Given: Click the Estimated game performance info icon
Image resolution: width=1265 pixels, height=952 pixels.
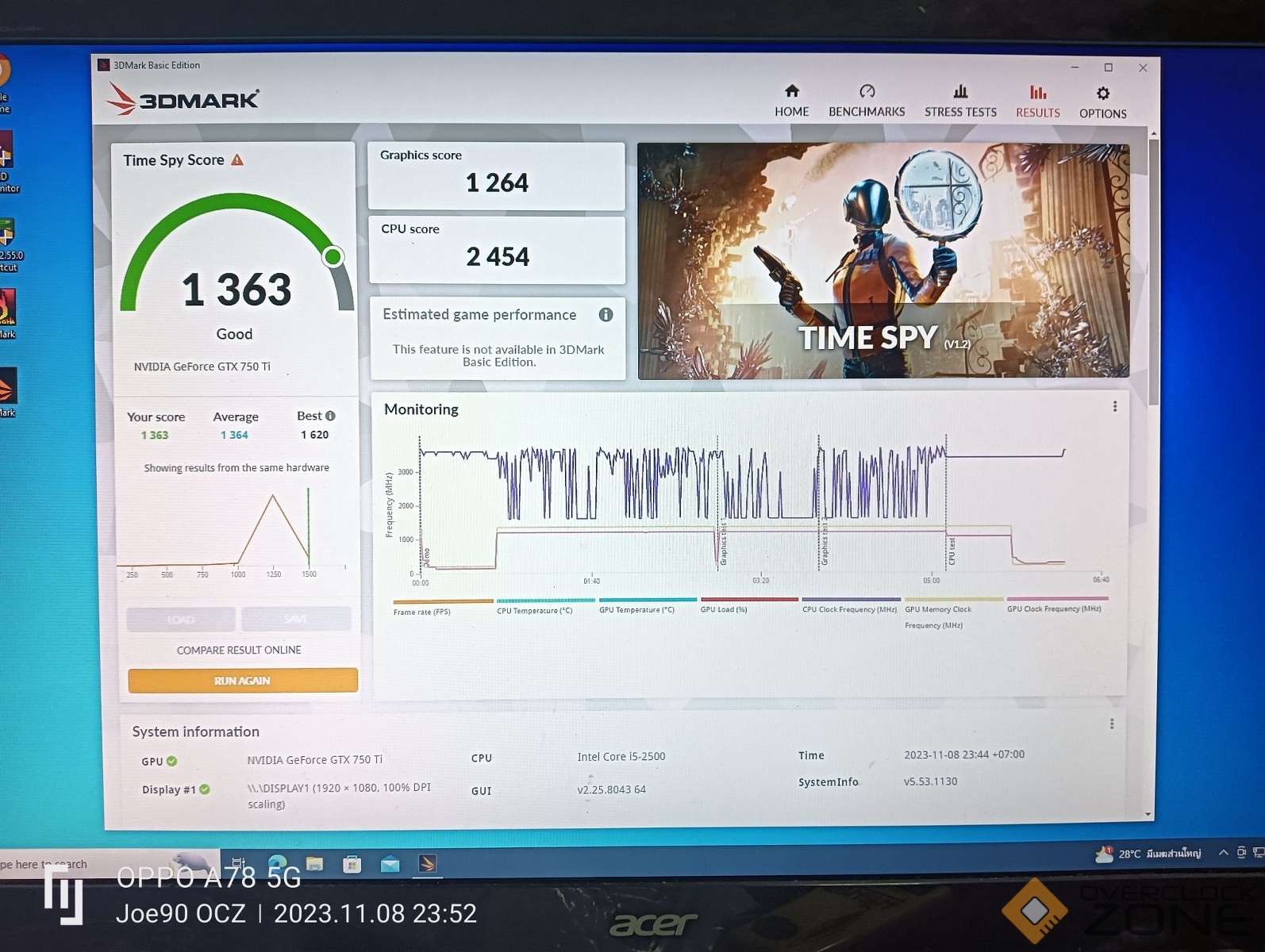Looking at the screenshot, I should point(606,315).
